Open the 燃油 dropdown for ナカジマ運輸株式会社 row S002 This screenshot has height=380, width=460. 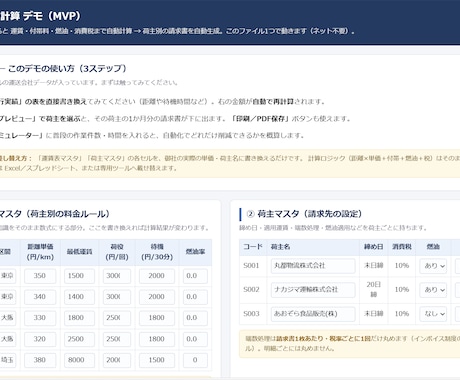[433, 290]
